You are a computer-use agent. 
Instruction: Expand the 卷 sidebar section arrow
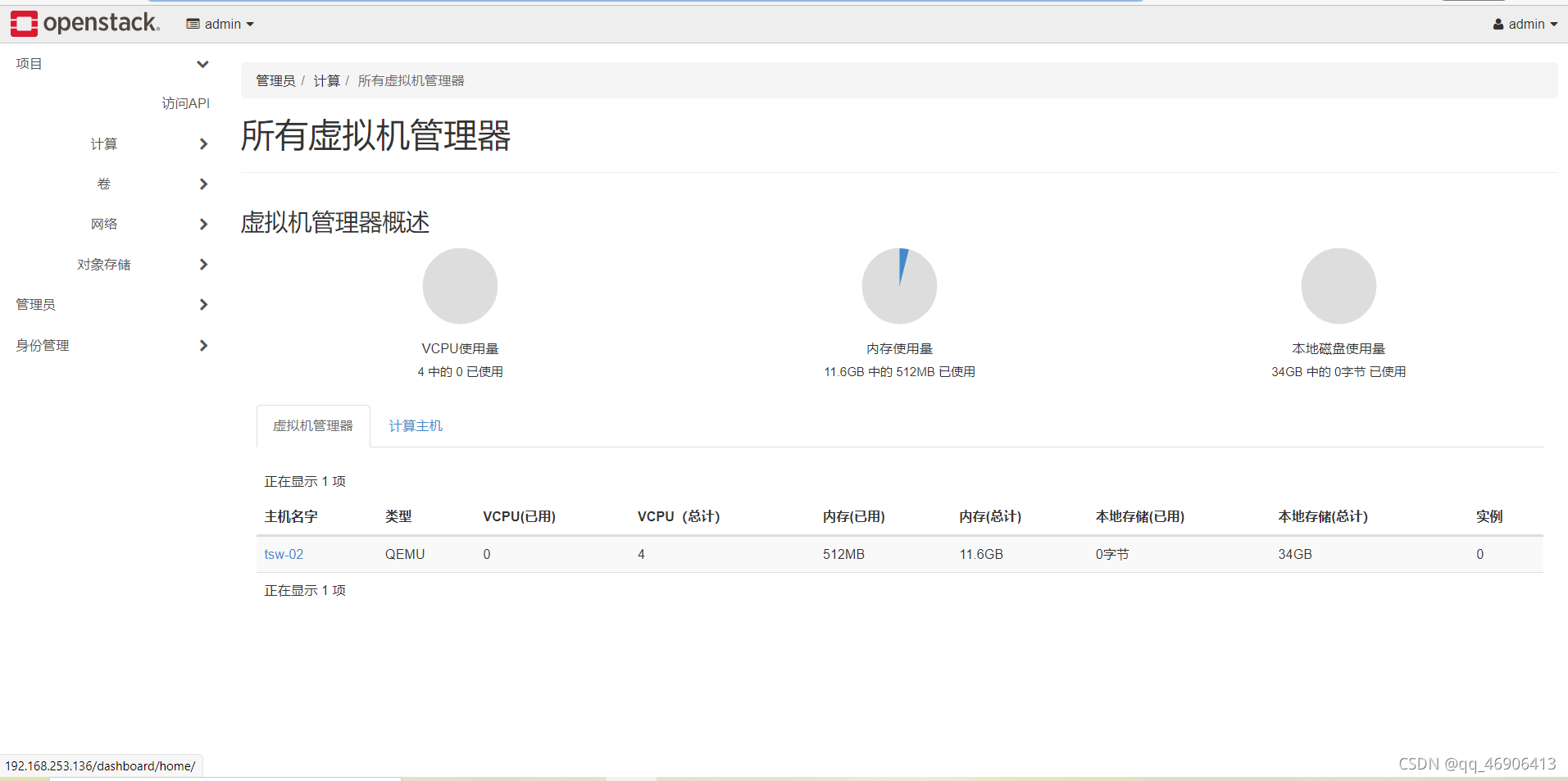(x=202, y=184)
